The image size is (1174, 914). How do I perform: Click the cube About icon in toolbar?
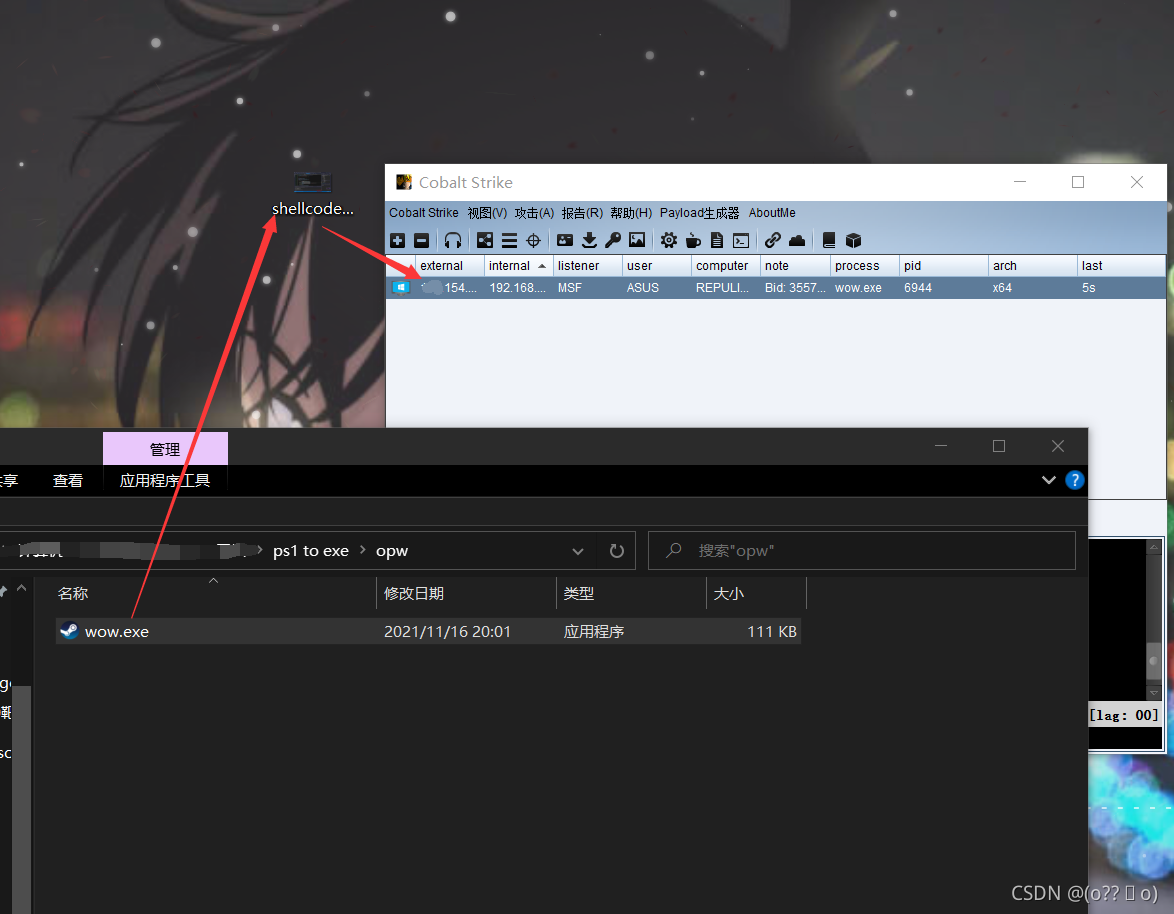[853, 240]
